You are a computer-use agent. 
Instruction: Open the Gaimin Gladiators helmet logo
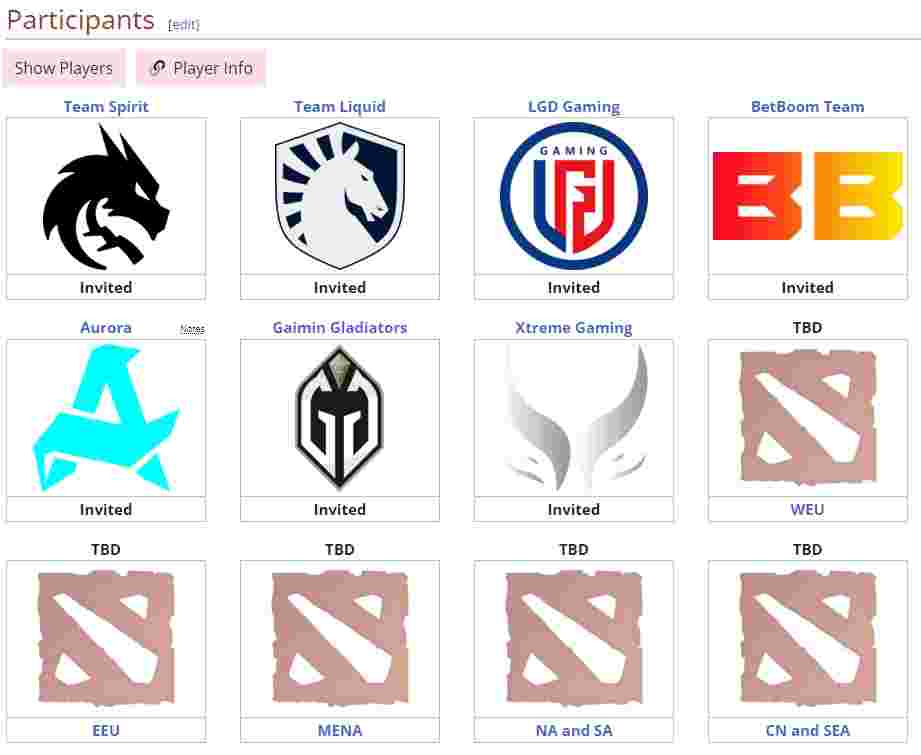tap(340, 418)
